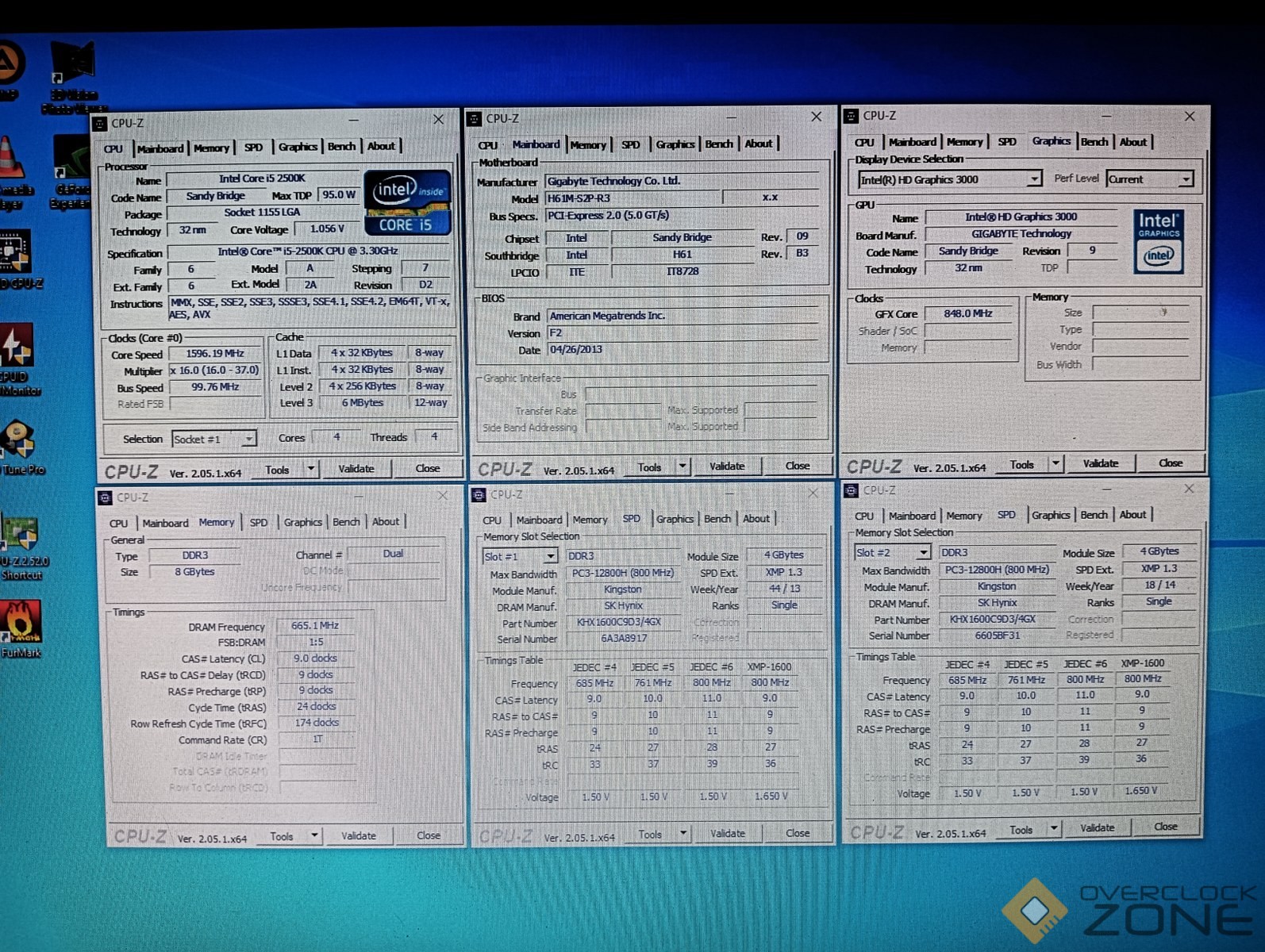Expand the Tools arrow in the Memory window
This screenshot has width=1265, height=952.
pyautogui.click(x=315, y=835)
